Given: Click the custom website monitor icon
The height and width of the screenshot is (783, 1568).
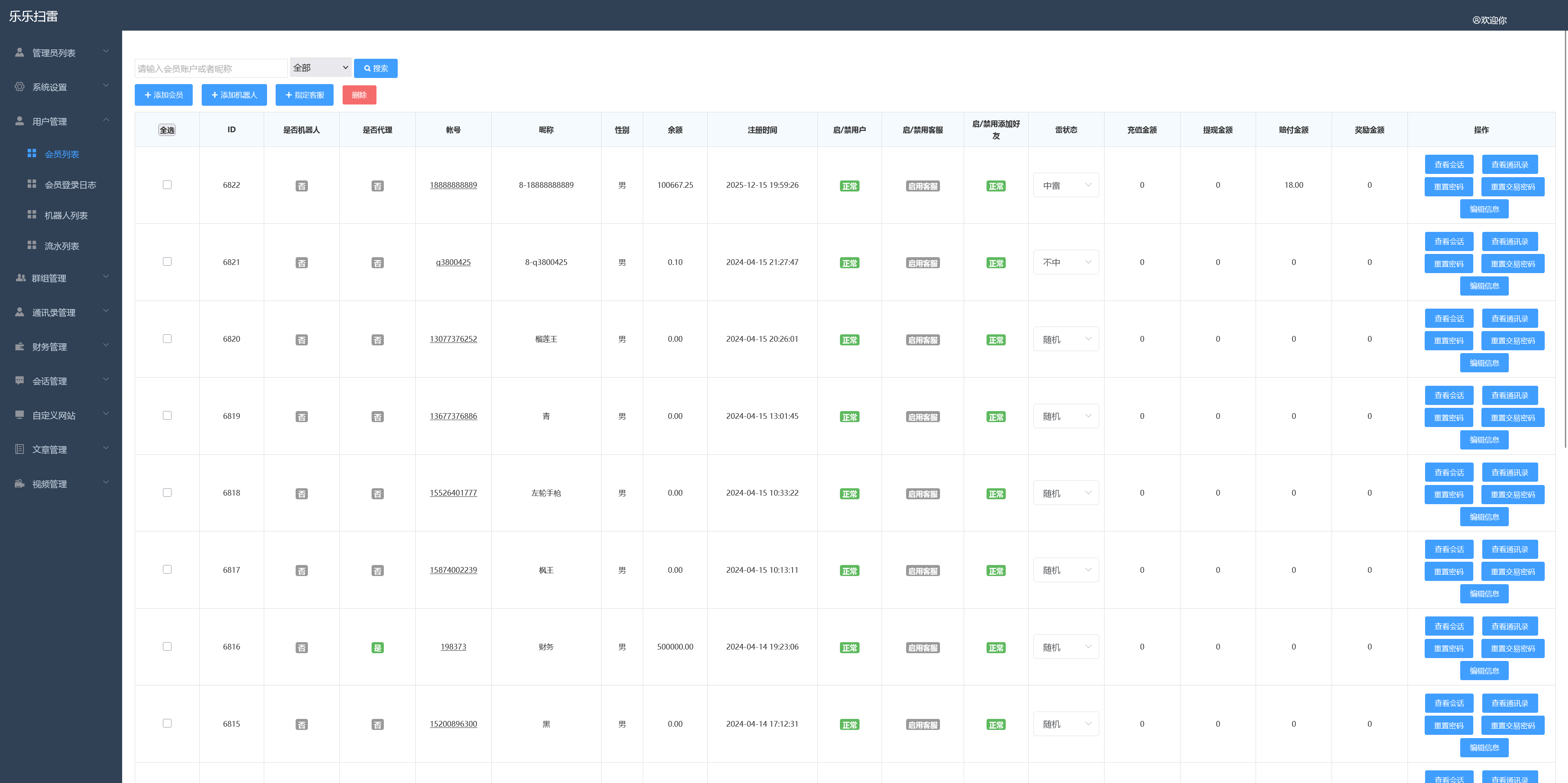Looking at the screenshot, I should (20, 414).
